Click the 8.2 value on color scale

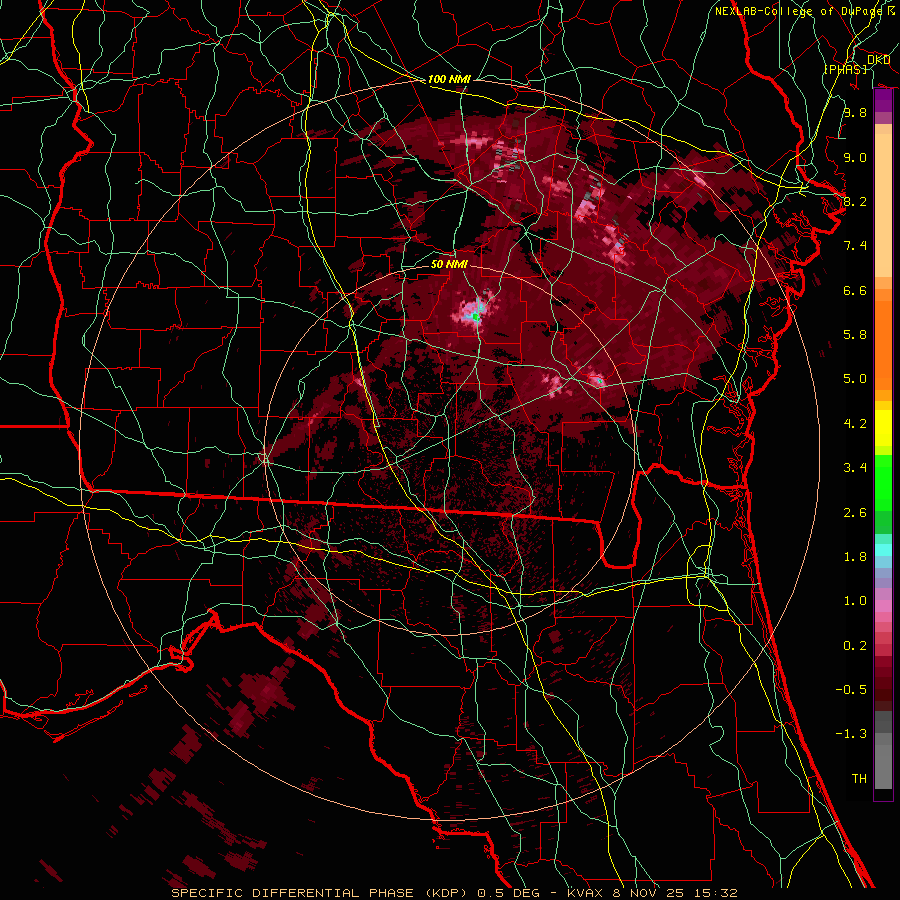pos(855,201)
